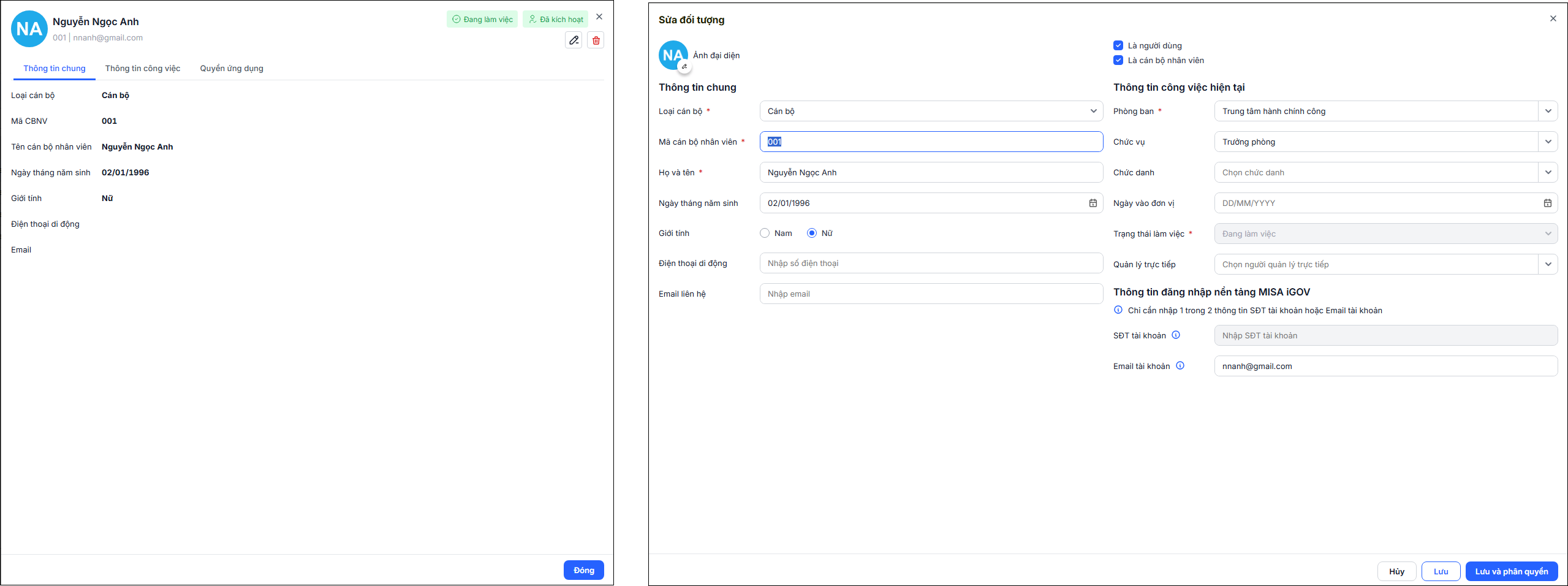Expand the Chức danh dropdown arrow
Image resolution: width=1568 pixels, height=586 pixels.
coord(1548,173)
